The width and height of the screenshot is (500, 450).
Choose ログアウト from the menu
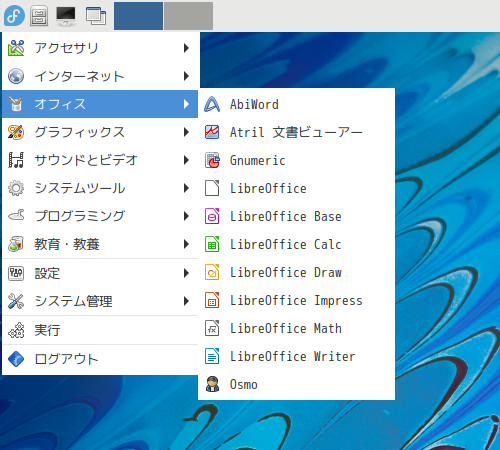pos(100,359)
